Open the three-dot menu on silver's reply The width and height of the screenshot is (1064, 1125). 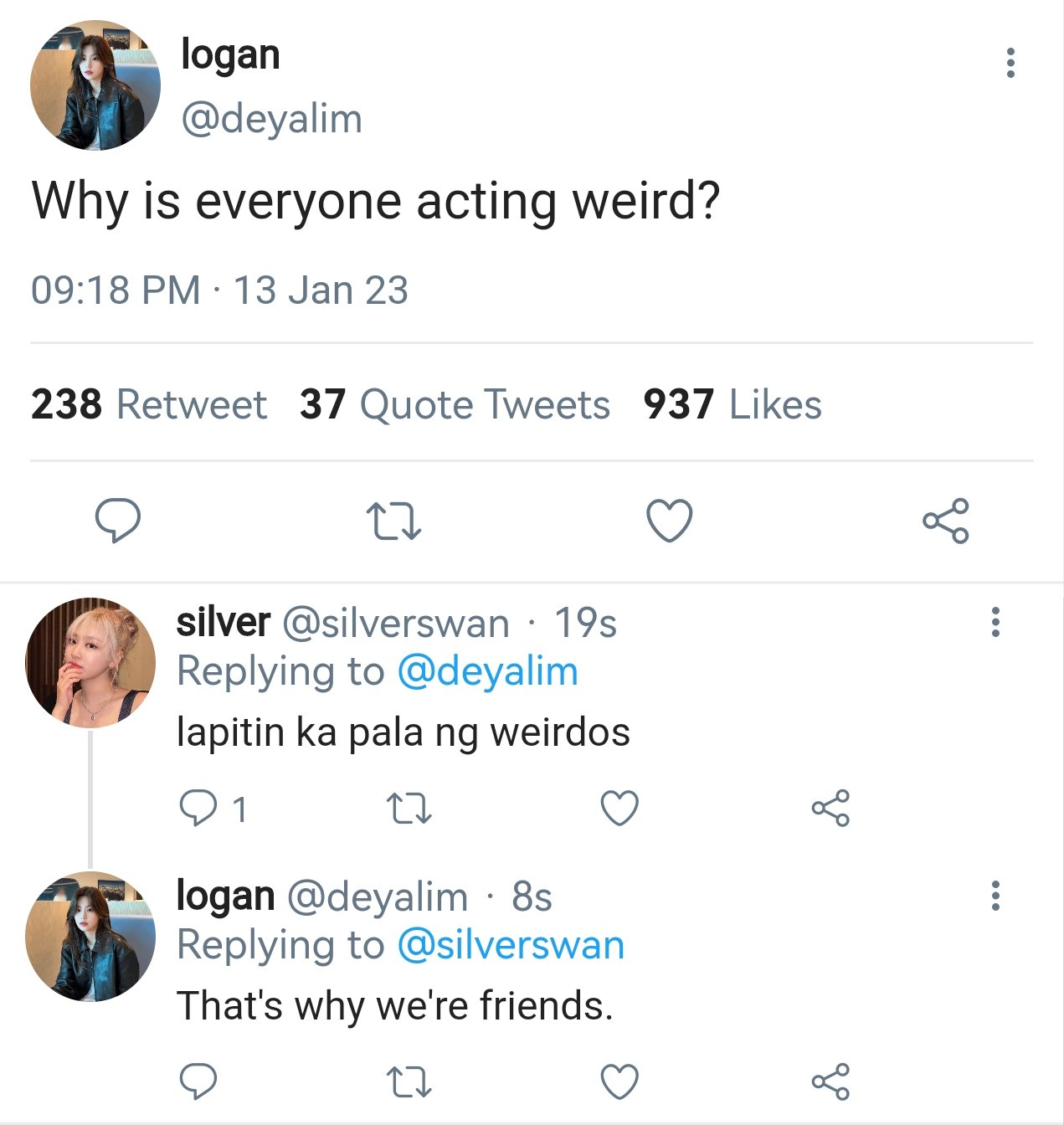(995, 621)
